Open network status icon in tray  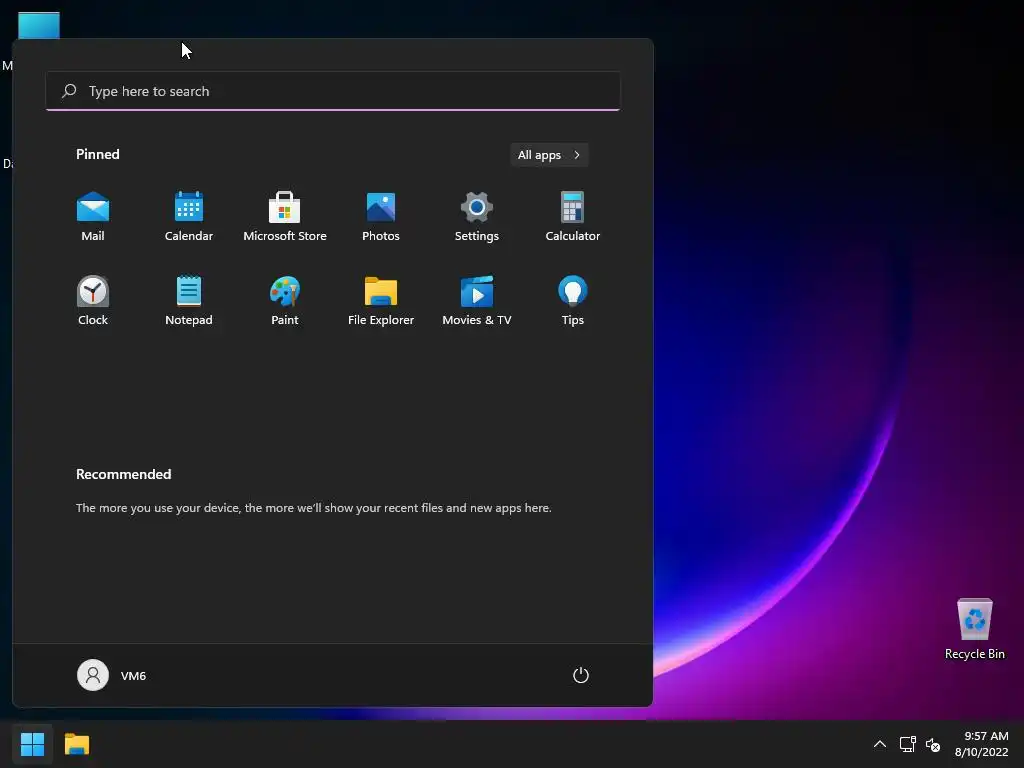coord(907,744)
